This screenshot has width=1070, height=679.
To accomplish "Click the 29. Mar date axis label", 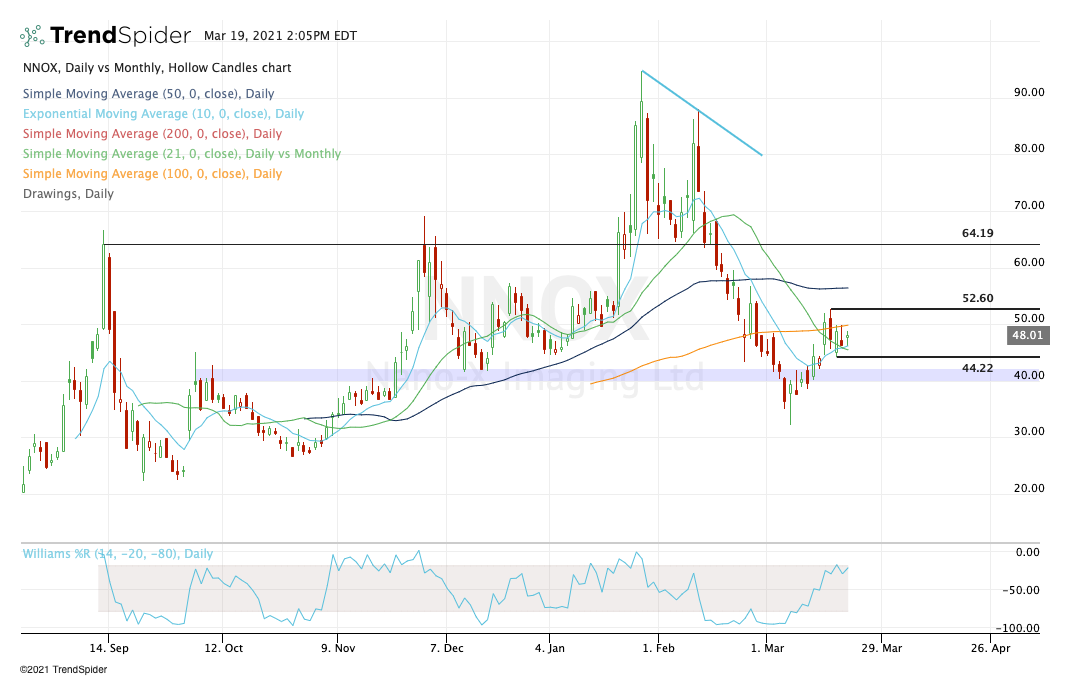I will pyautogui.click(x=882, y=648).
